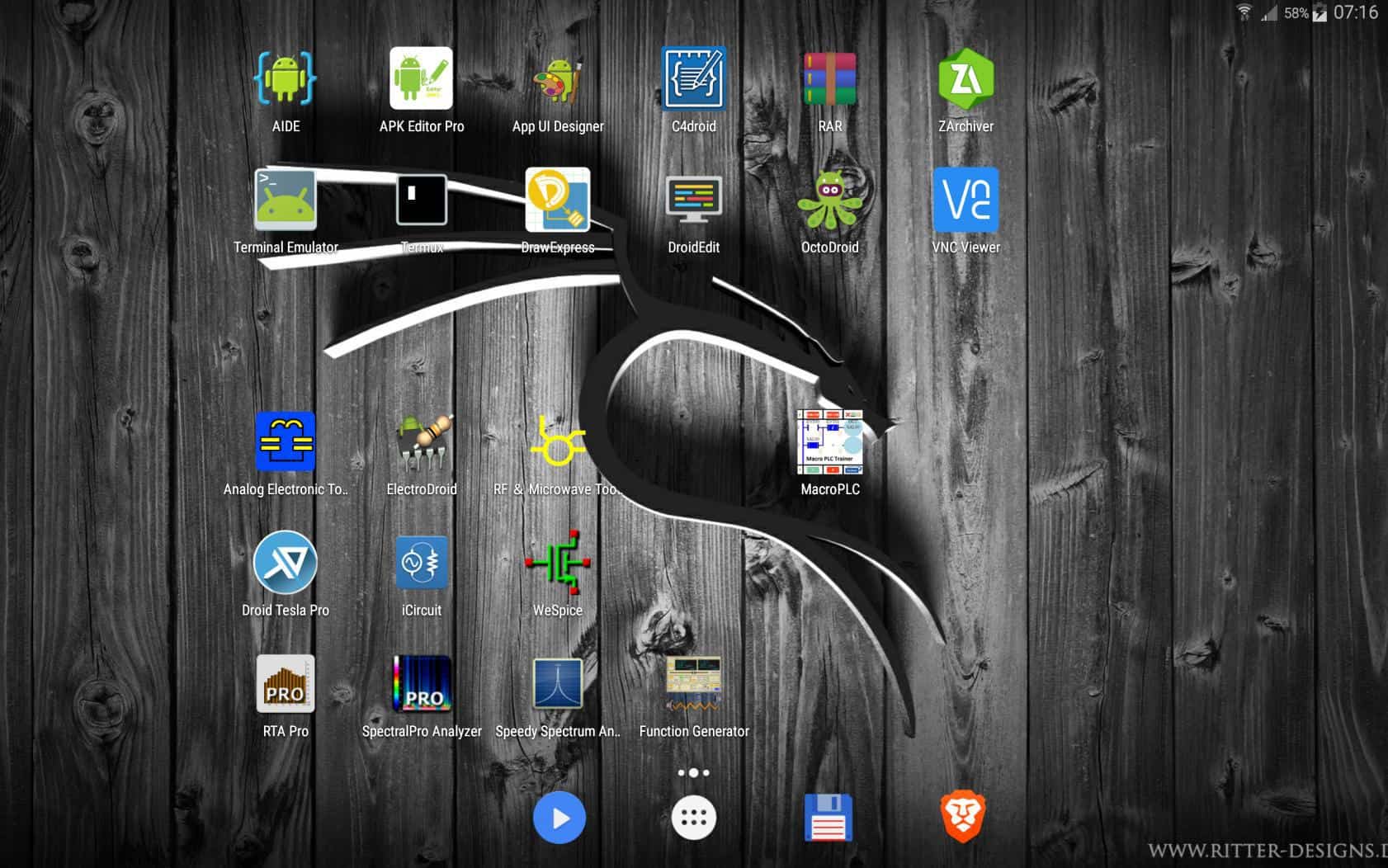Image resolution: width=1388 pixels, height=868 pixels.
Task: Open RF & Microwave Toolbox
Action: point(558,441)
